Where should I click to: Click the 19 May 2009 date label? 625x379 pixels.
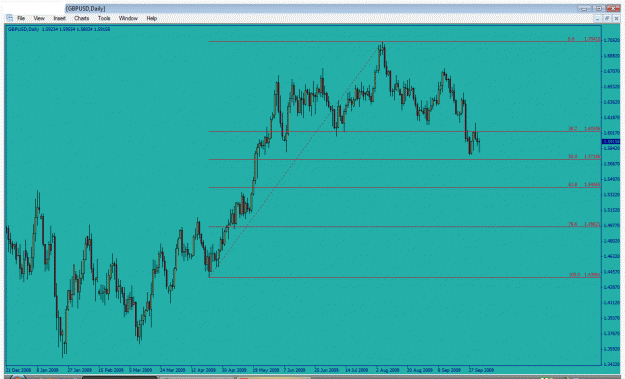click(x=265, y=370)
